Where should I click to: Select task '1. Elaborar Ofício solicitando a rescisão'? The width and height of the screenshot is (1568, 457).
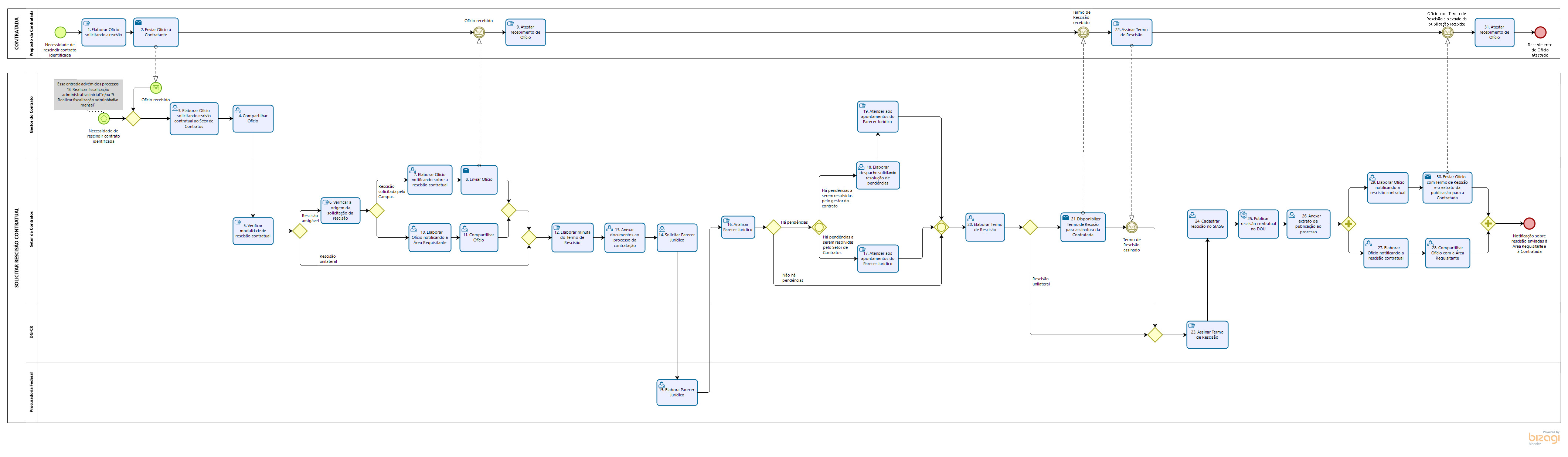103,32
